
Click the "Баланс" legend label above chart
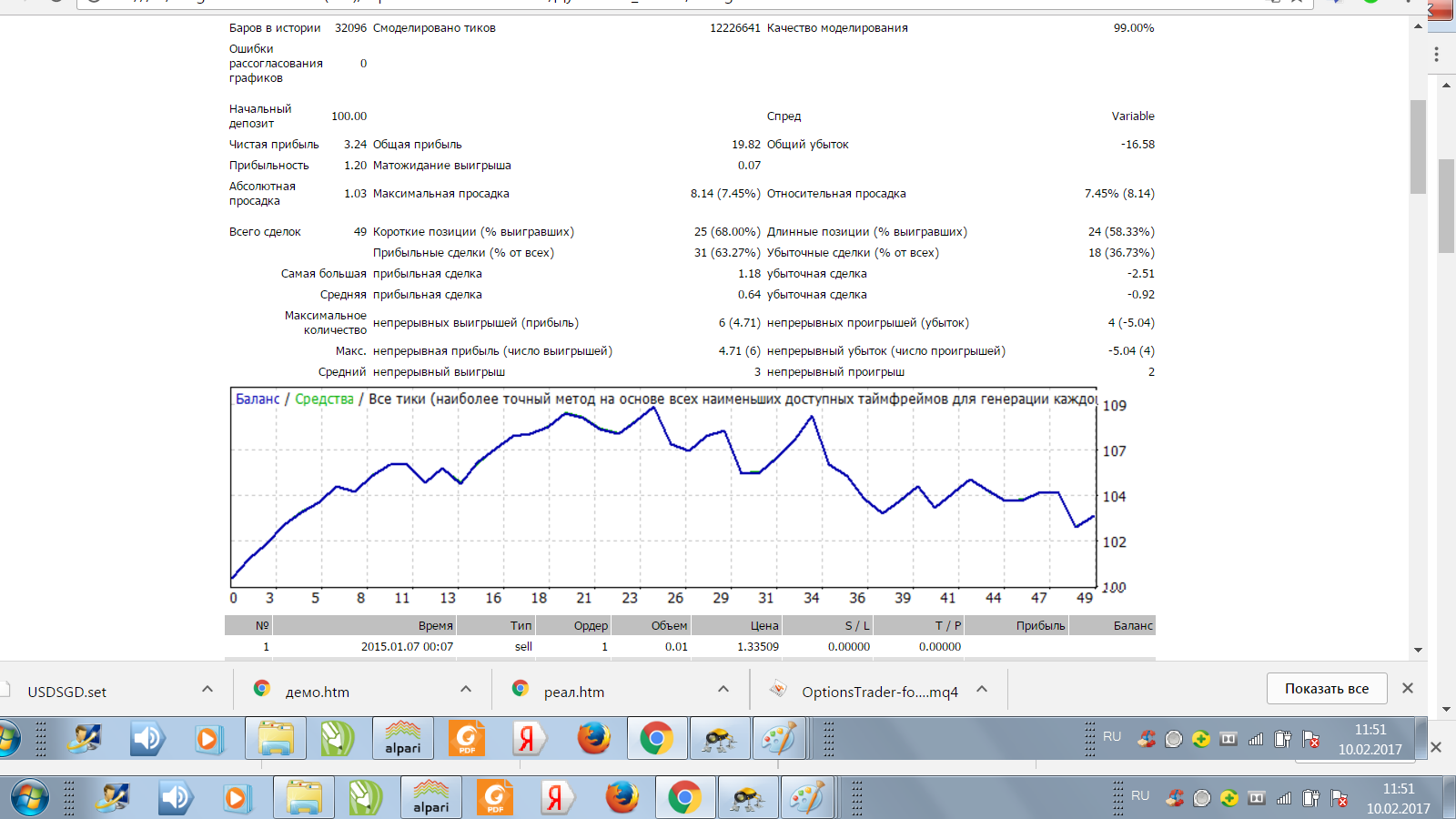point(258,399)
